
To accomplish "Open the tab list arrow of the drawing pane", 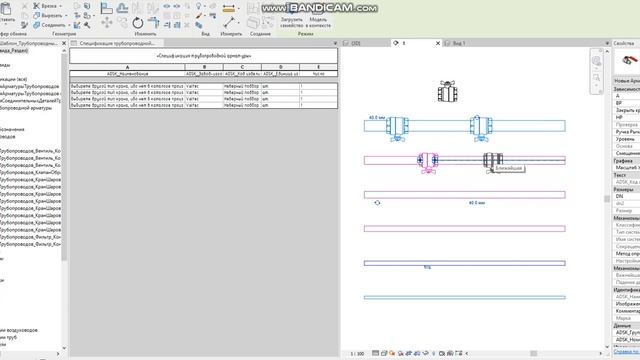I will point(607,43).
